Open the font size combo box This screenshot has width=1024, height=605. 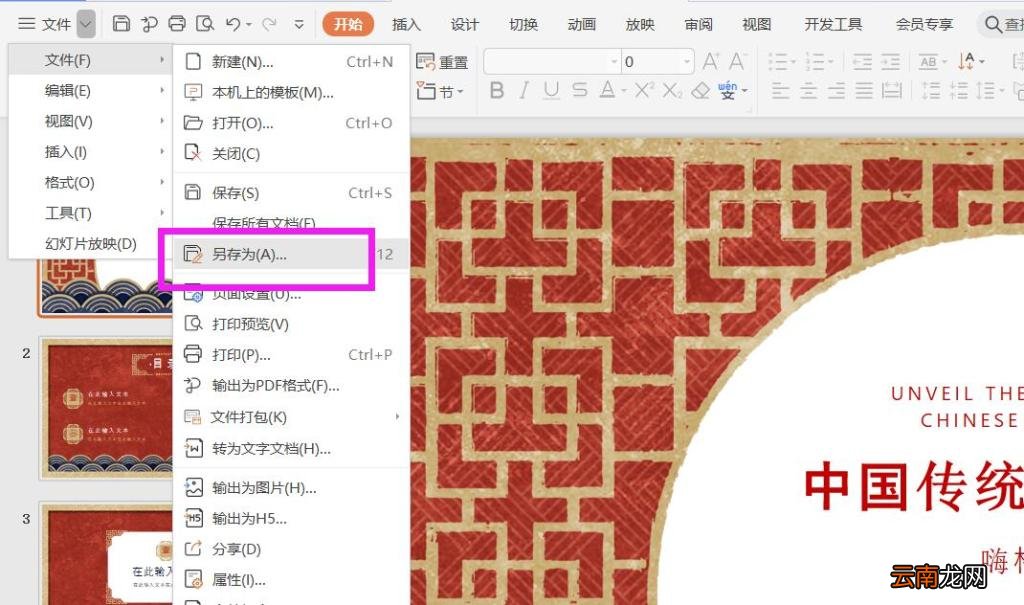(x=658, y=62)
